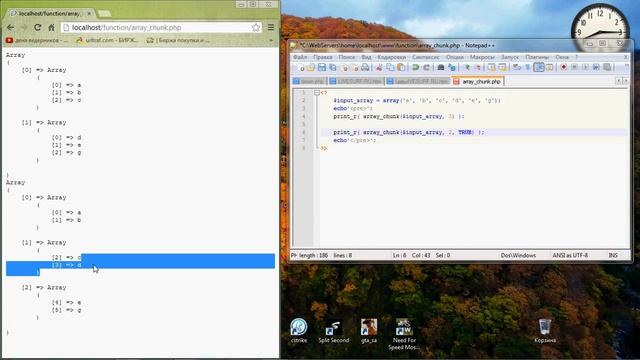The width and height of the screenshot is (640, 360).
Task: Expand the Chrome bookmarks overflow chevron
Action: pyautogui.click(x=271, y=40)
